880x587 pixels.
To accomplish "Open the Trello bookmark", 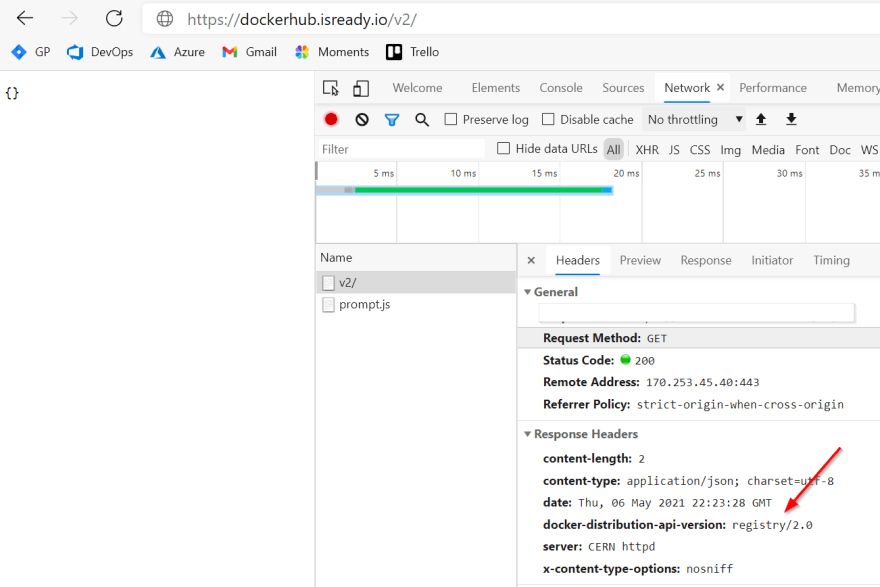I will click(412, 52).
